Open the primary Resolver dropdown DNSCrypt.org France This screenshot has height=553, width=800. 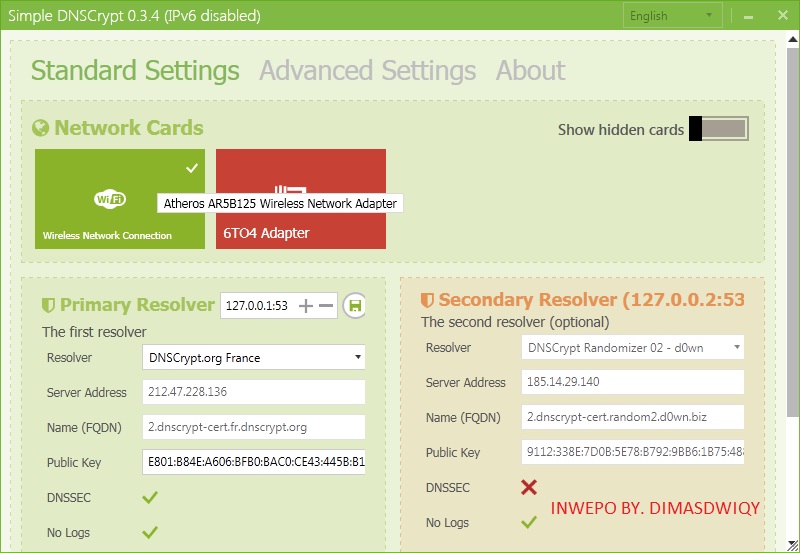click(254, 358)
